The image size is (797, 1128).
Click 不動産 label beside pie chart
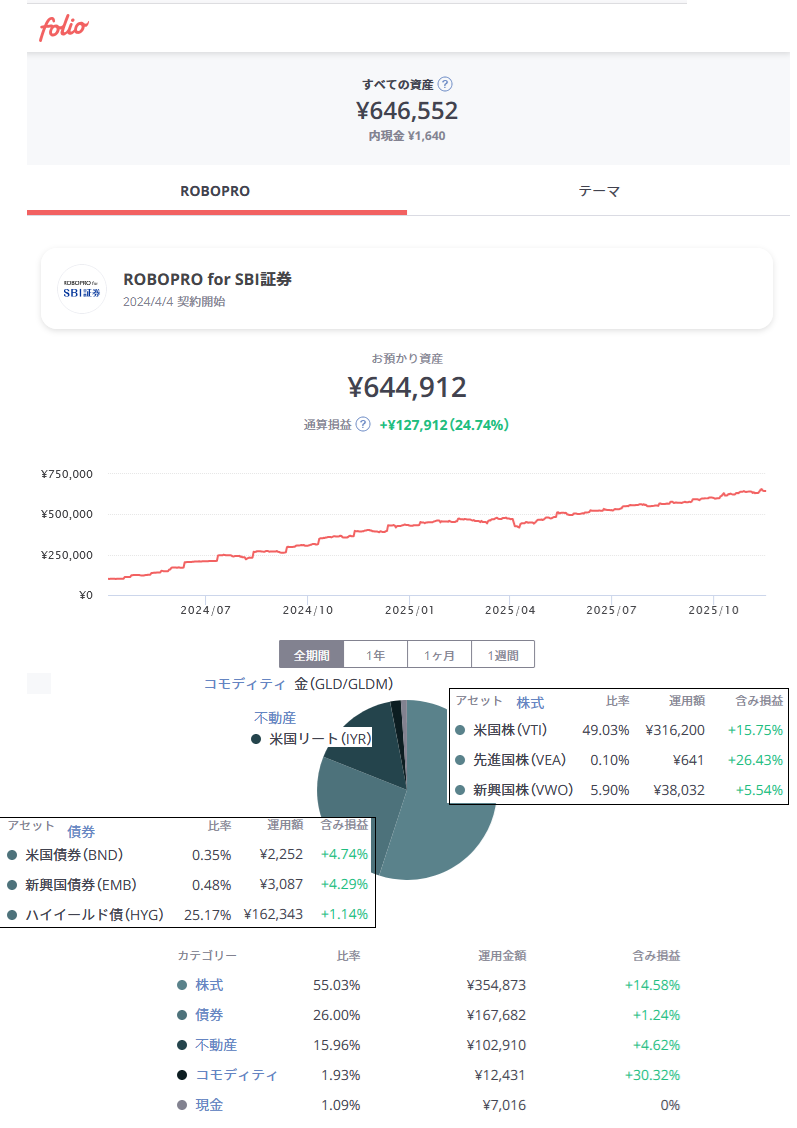pos(275,718)
